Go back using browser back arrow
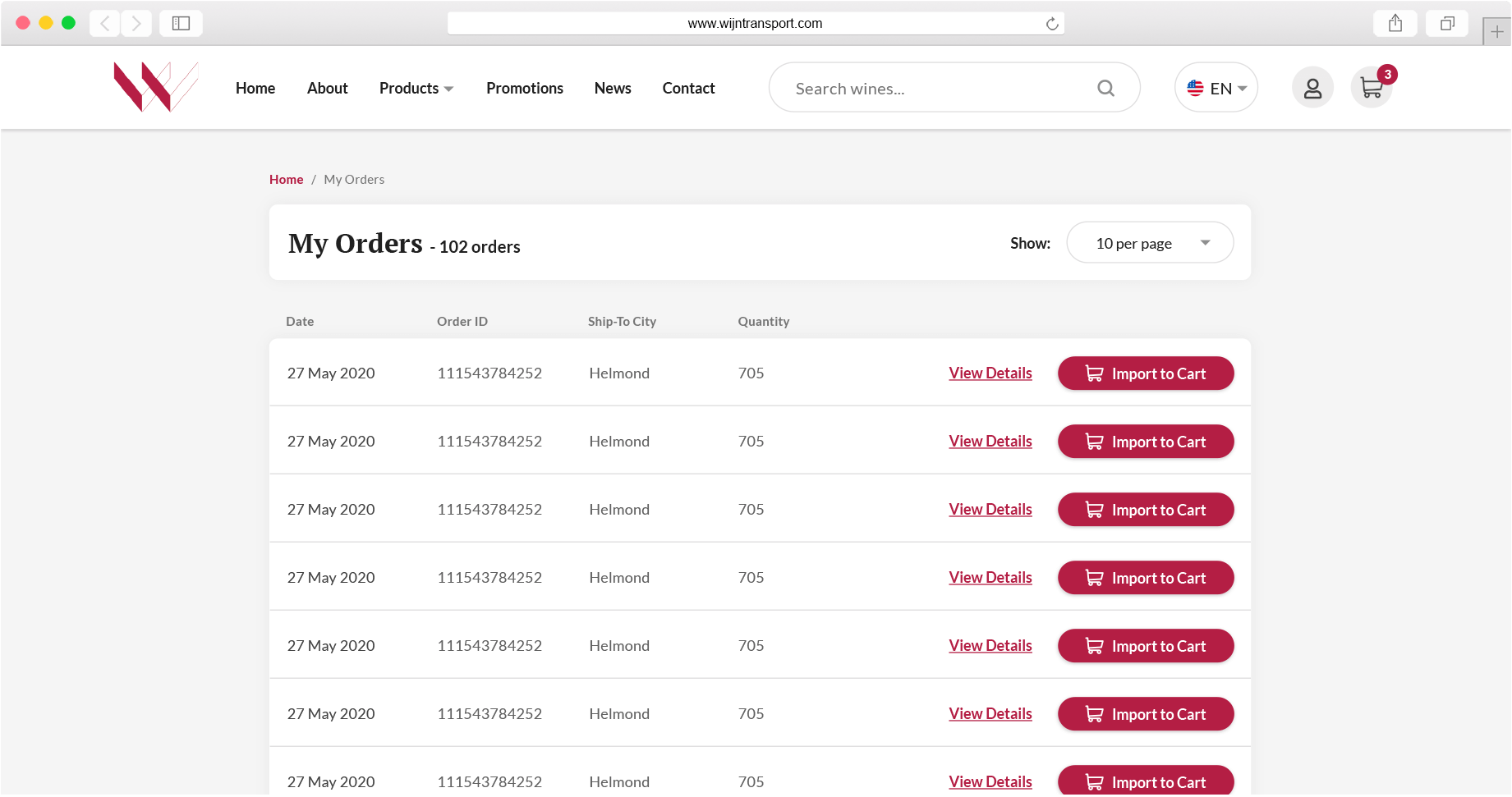The height and width of the screenshot is (797, 1512). pos(104,23)
